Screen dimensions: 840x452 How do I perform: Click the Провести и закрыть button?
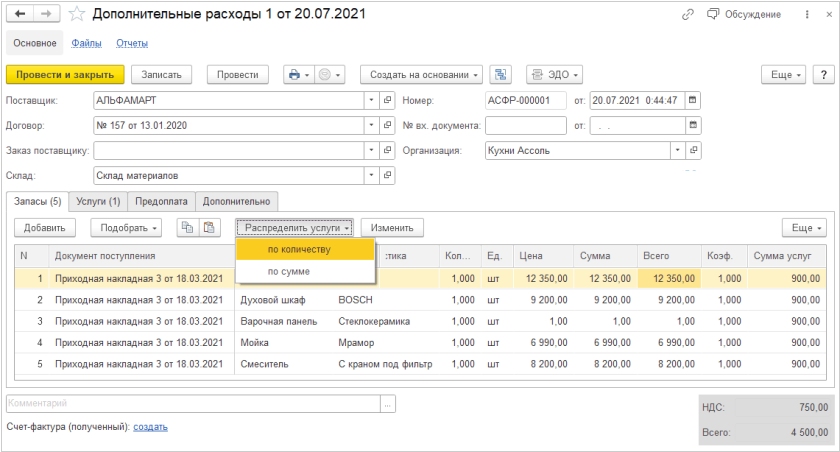65,75
